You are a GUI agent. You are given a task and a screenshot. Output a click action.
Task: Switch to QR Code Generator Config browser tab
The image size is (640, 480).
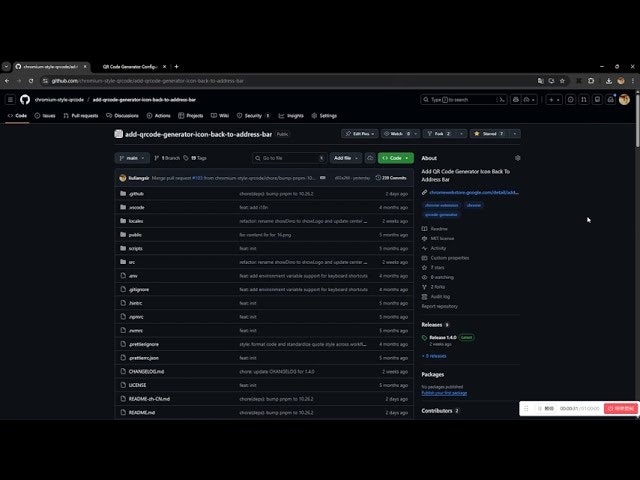pyautogui.click(x=130, y=67)
